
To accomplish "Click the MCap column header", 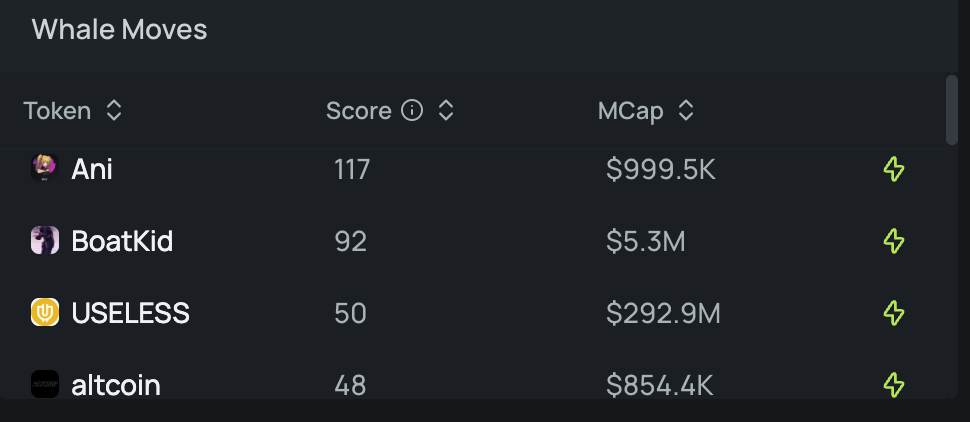I will 630,111.
